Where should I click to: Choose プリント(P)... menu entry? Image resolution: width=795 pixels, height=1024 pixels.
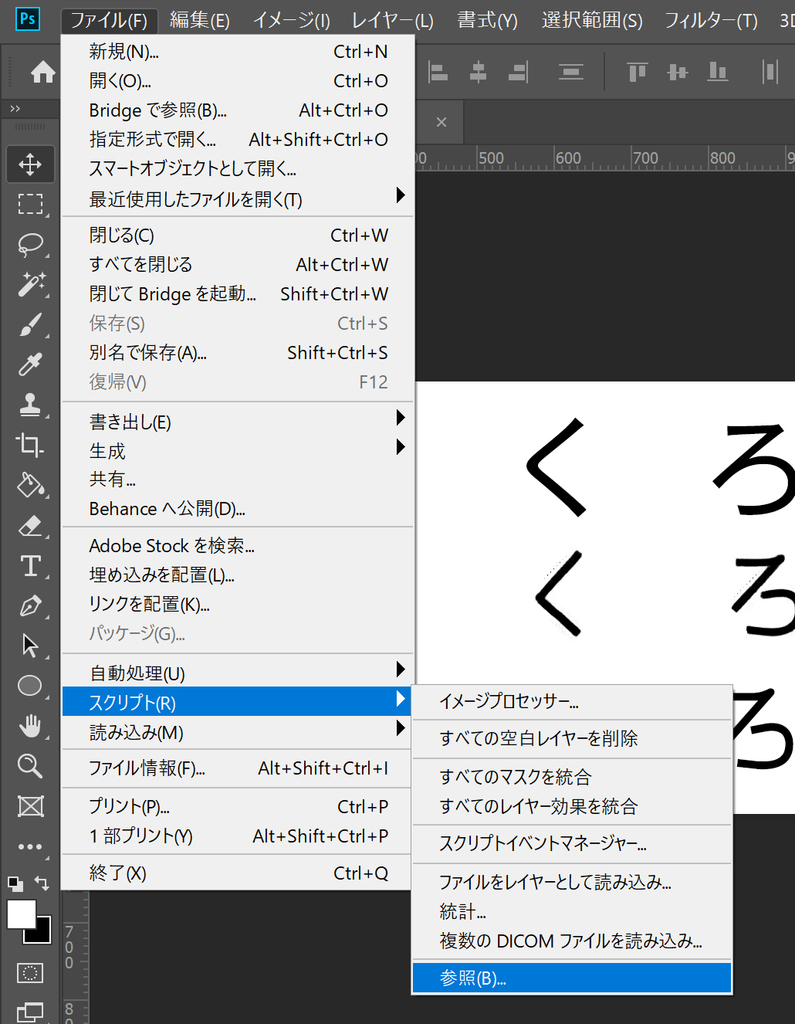238,807
